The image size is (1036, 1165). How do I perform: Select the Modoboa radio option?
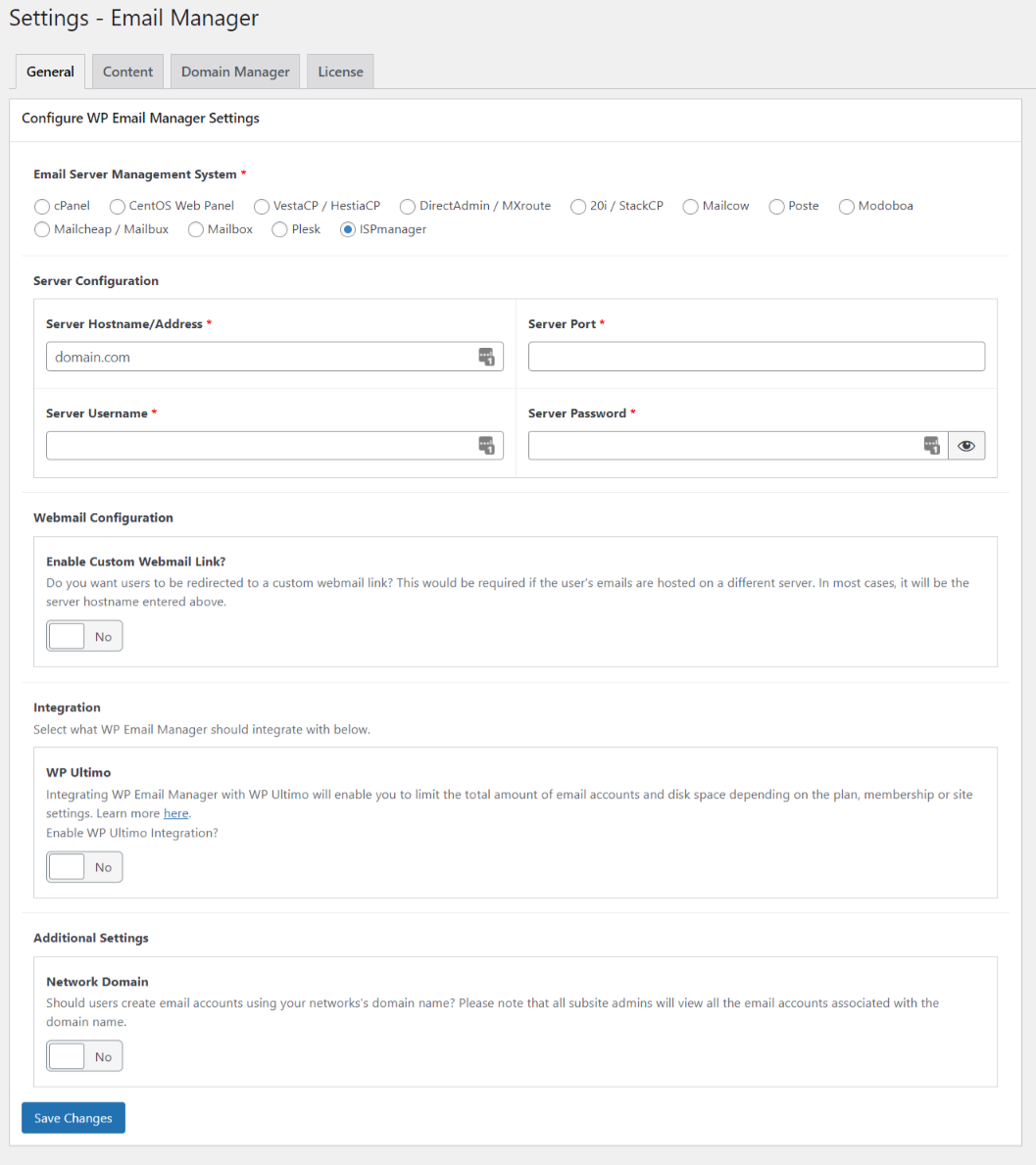(x=847, y=207)
